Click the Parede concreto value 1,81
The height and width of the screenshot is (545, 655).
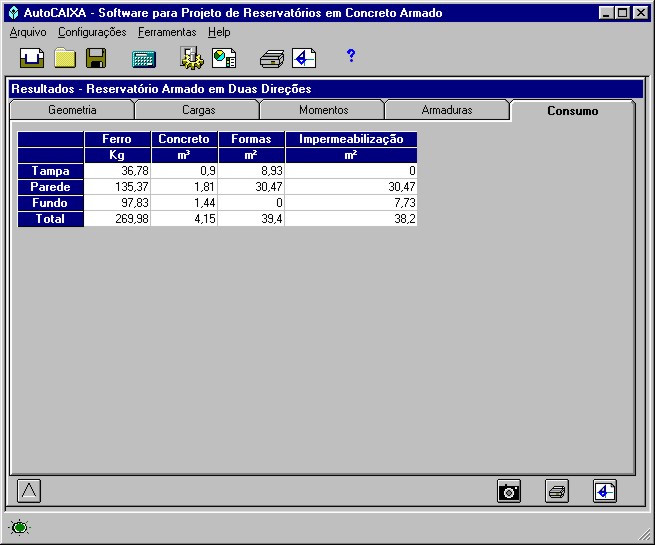[x=184, y=187]
